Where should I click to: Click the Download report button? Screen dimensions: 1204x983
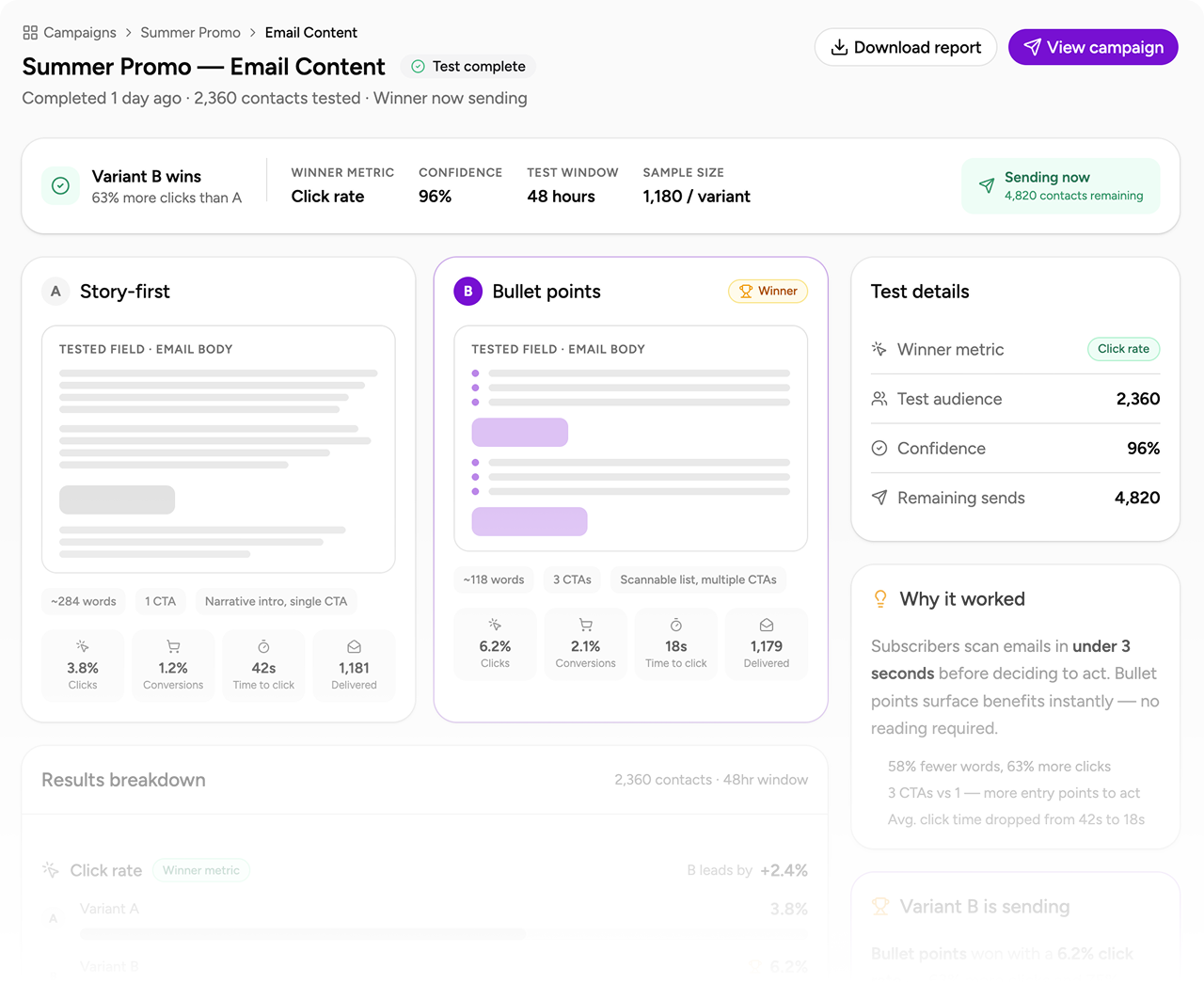(x=904, y=47)
